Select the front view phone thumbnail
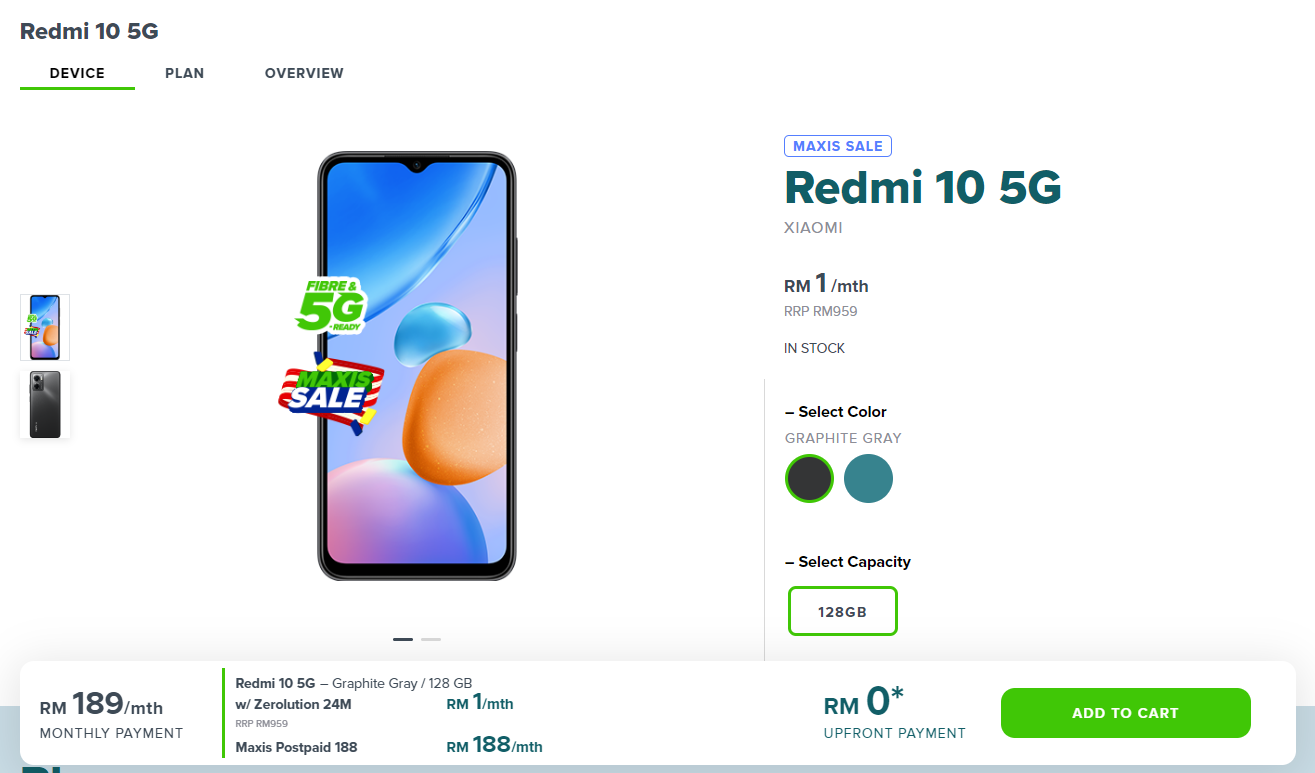 click(x=45, y=327)
